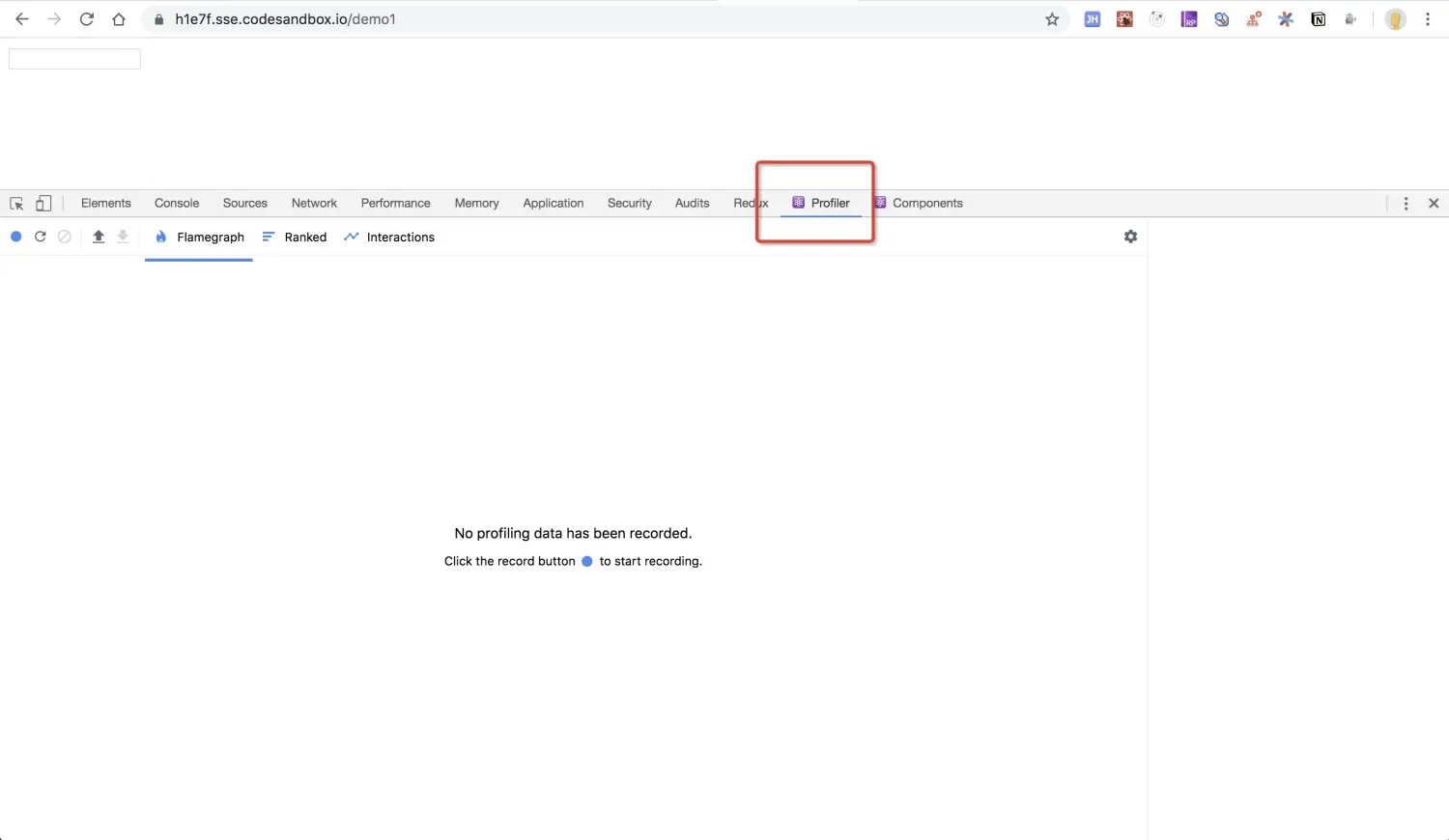Reload and start profiling
The width and height of the screenshot is (1449, 840).
pyautogui.click(x=41, y=237)
